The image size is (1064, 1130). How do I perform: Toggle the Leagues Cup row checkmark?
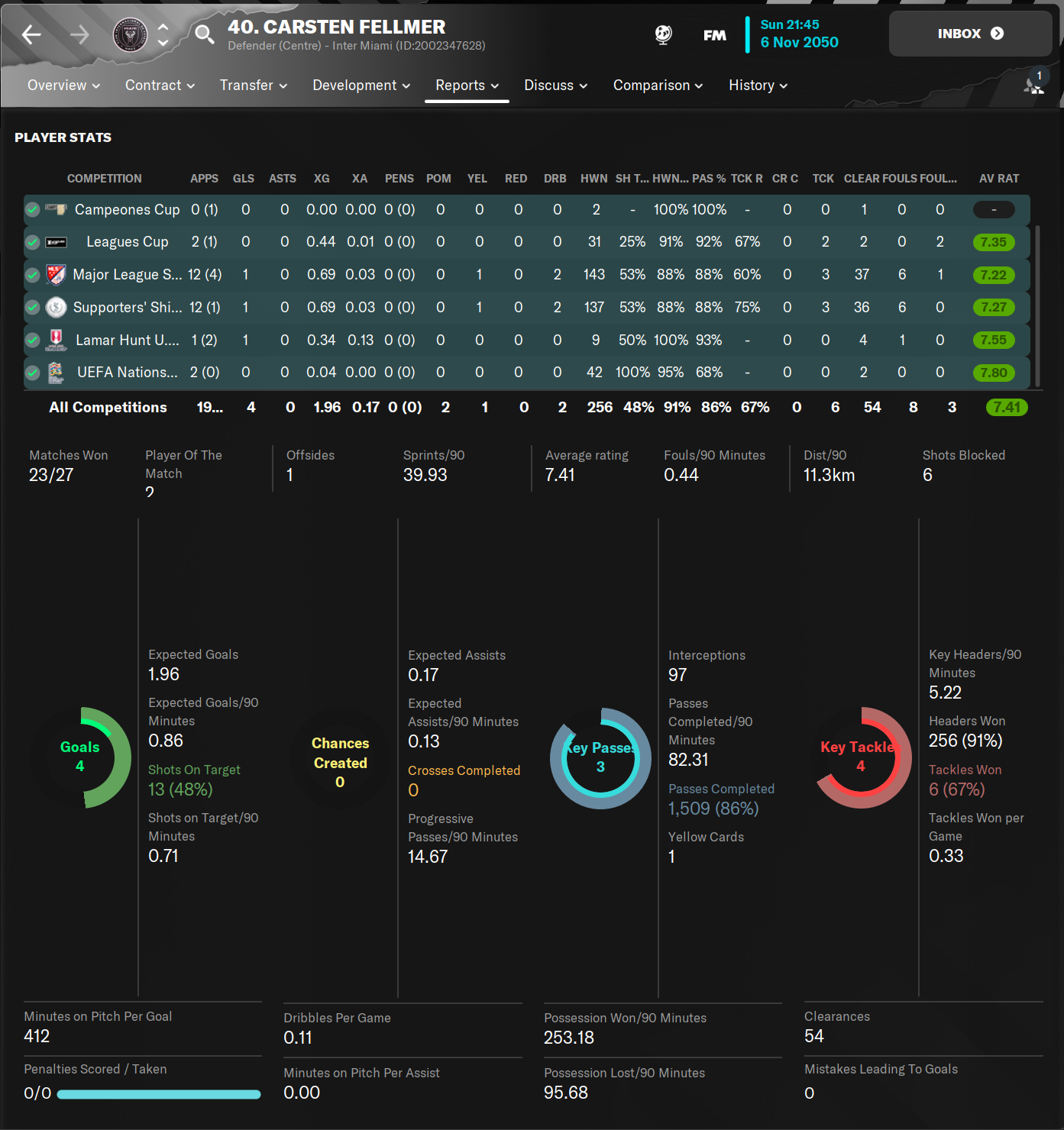pos(32,242)
